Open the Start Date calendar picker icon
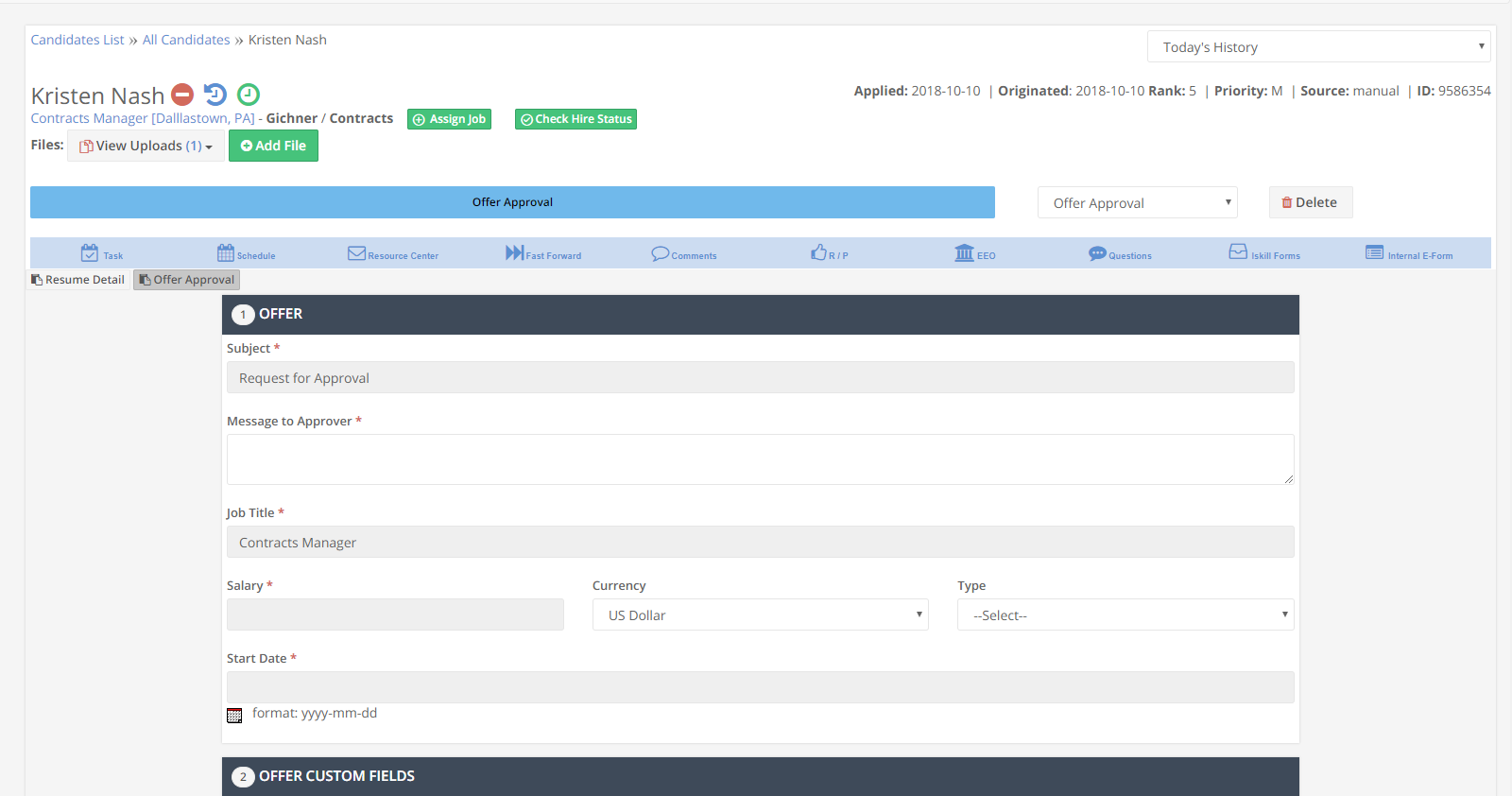The width and height of the screenshot is (1512, 796). [x=234, y=716]
